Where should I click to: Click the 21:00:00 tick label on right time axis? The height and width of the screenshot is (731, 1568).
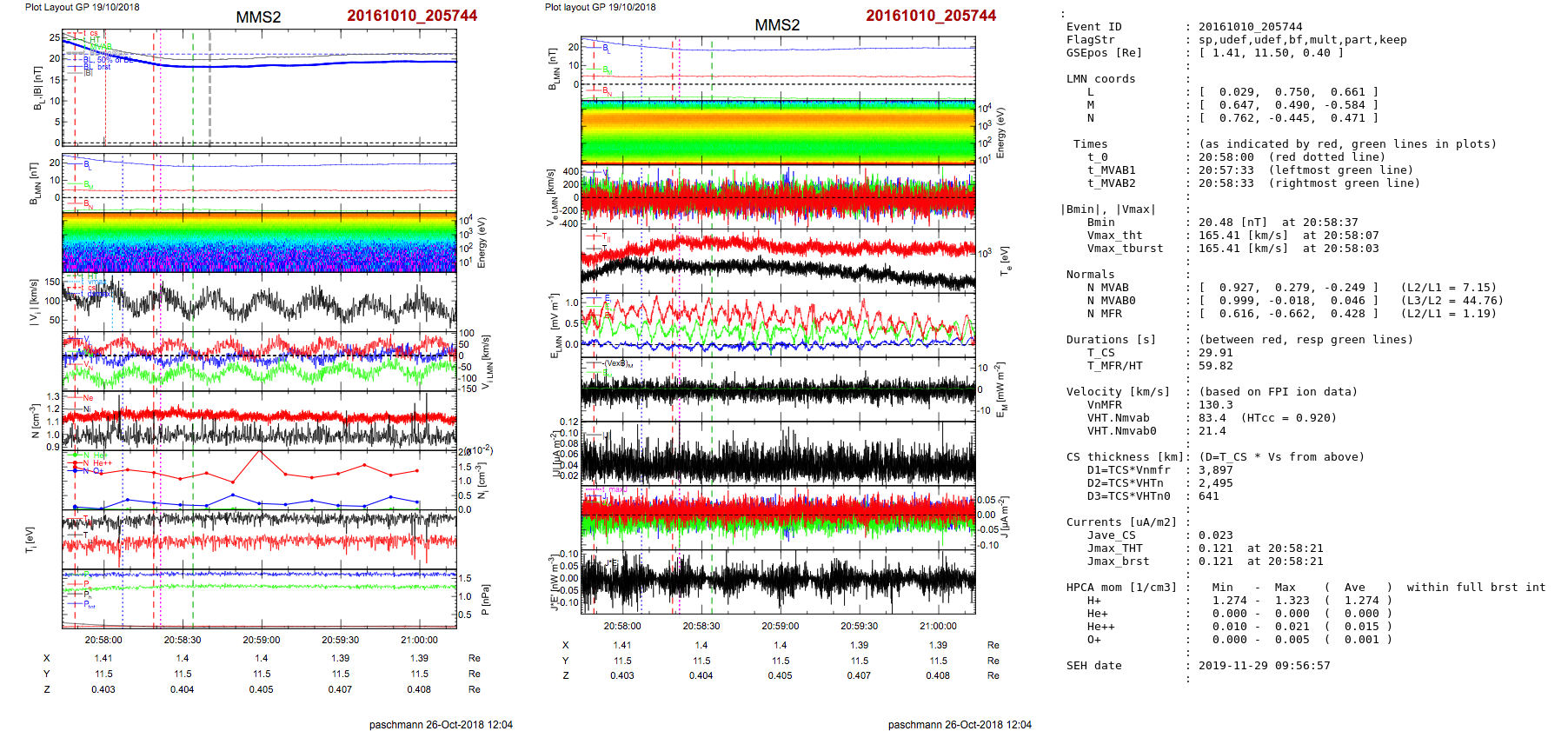pos(938,626)
